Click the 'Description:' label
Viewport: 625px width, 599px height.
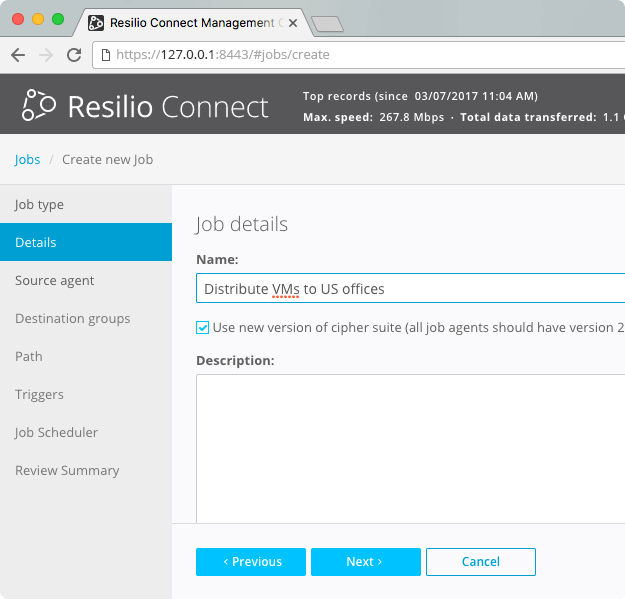[235, 360]
